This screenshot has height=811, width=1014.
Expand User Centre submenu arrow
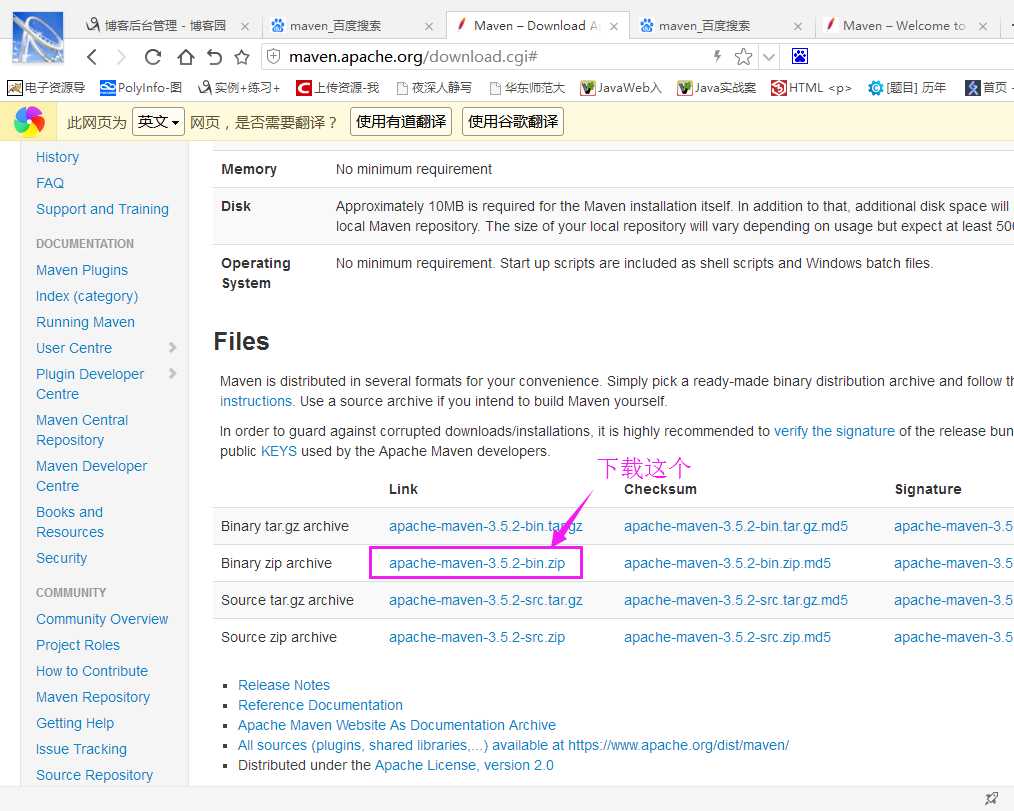[172, 348]
